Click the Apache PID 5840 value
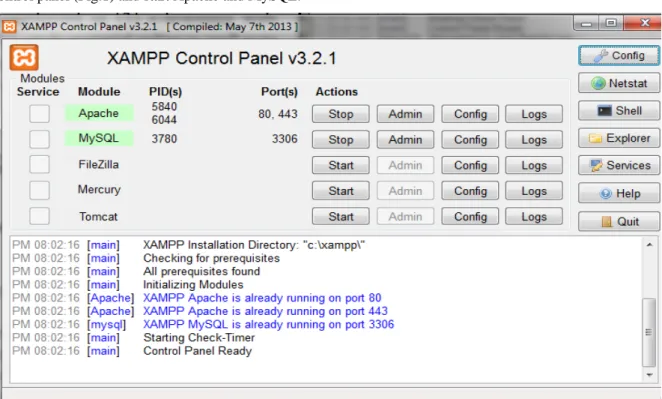 (x=164, y=106)
